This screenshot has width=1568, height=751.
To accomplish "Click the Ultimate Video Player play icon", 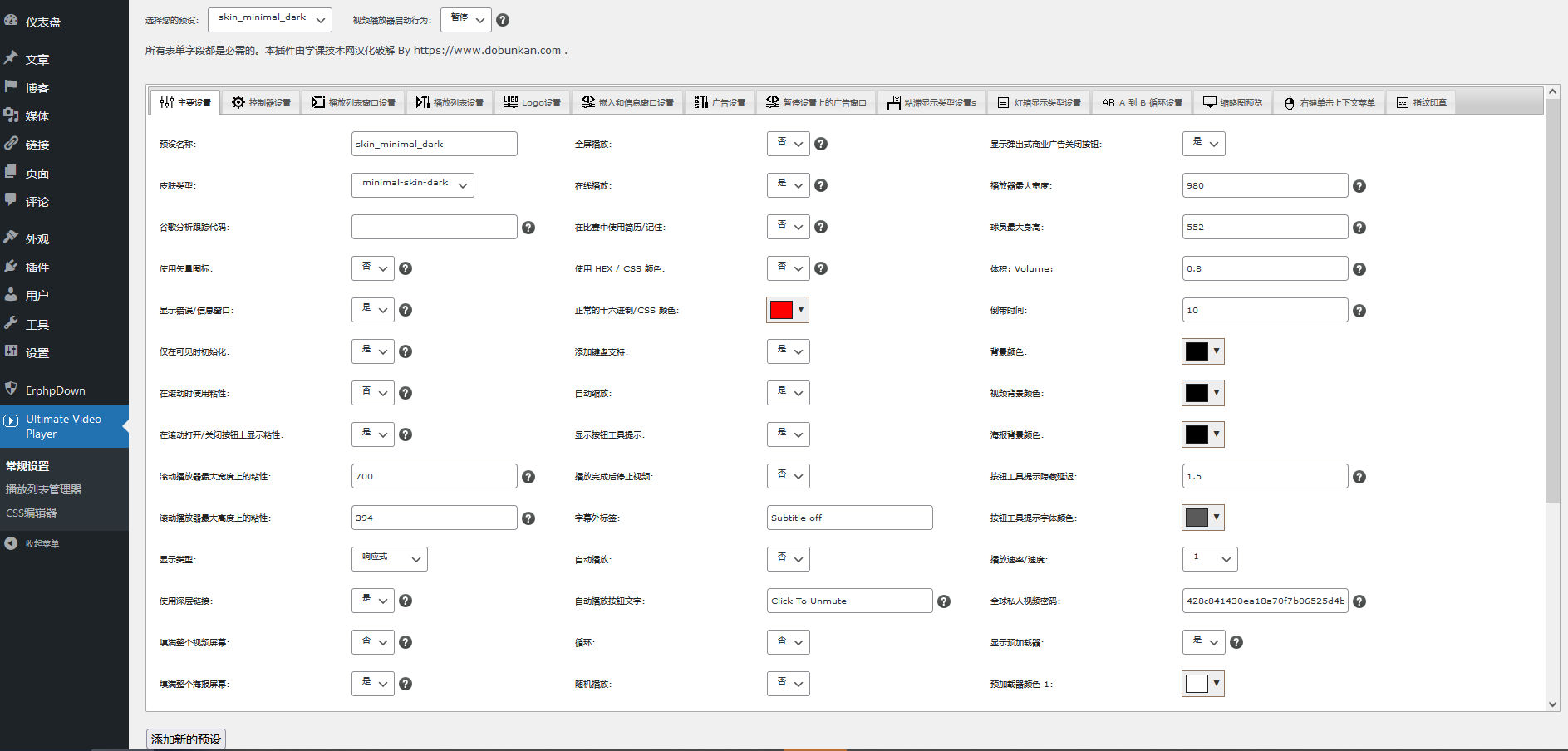I will (x=11, y=420).
